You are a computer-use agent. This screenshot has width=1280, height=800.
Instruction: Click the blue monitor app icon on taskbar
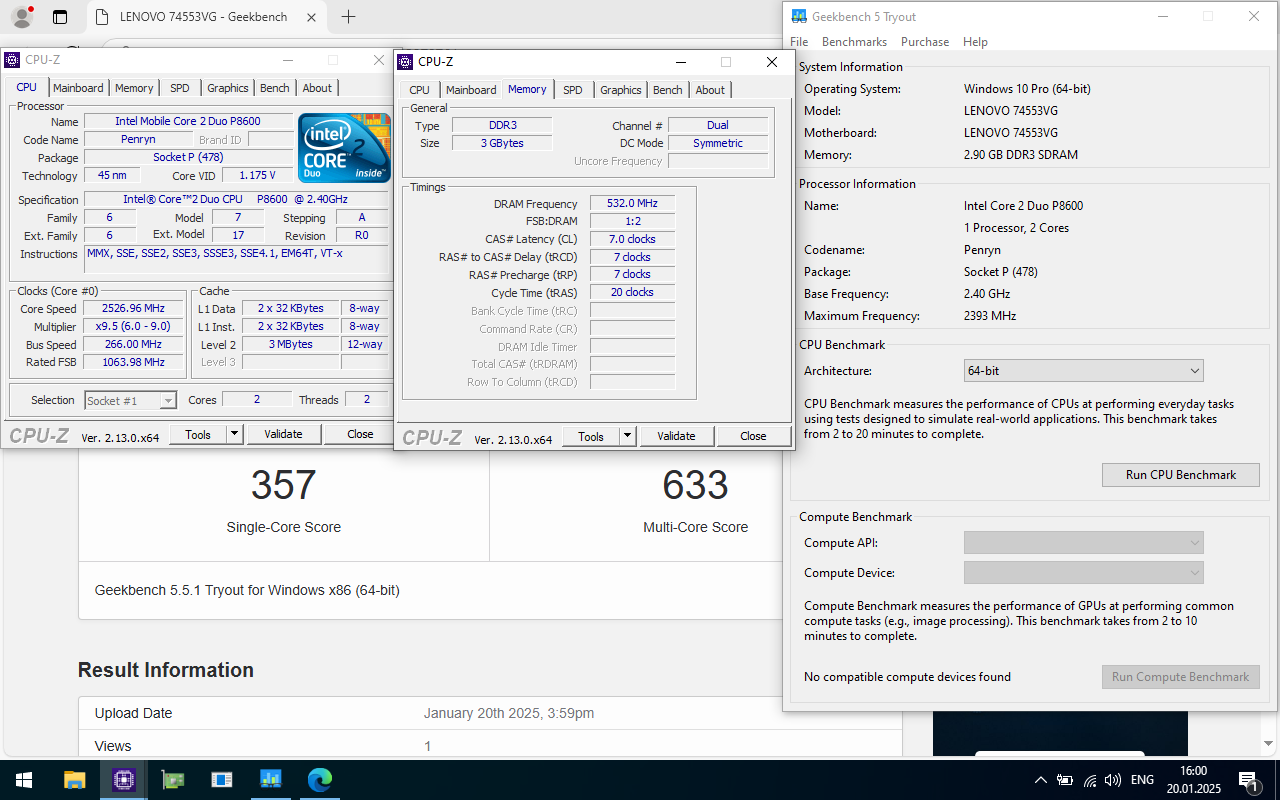[271, 780]
